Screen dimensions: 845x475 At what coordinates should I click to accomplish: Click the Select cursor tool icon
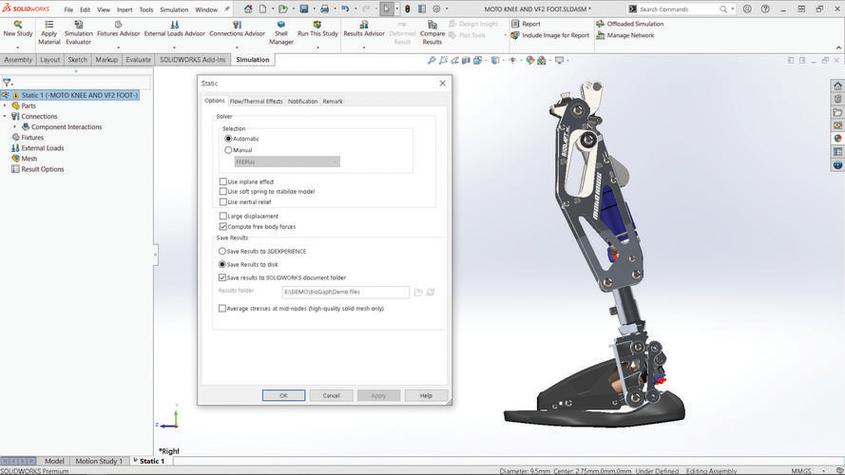386,9
